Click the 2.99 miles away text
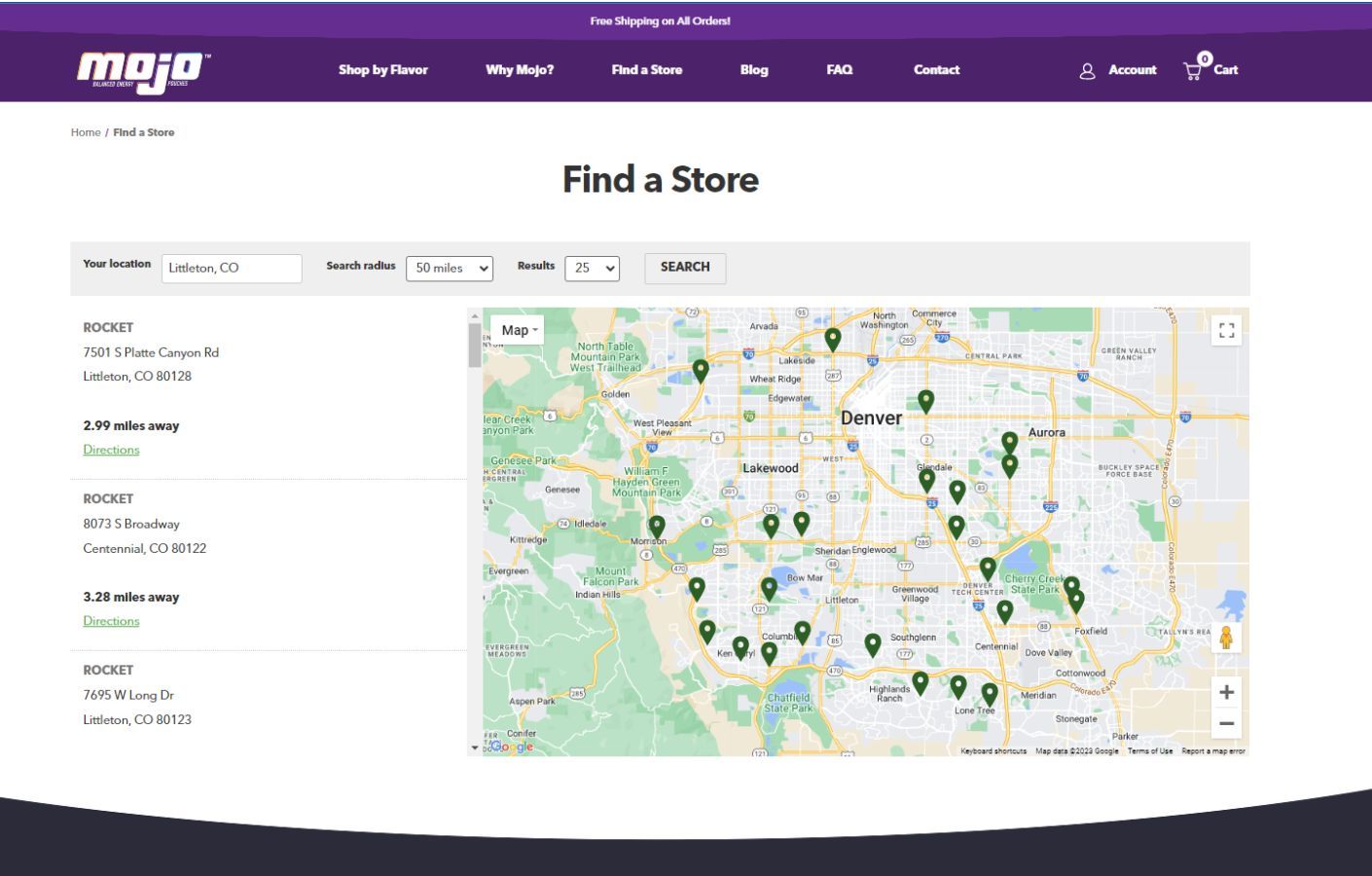This screenshot has height=876, width=1372. pos(131,425)
